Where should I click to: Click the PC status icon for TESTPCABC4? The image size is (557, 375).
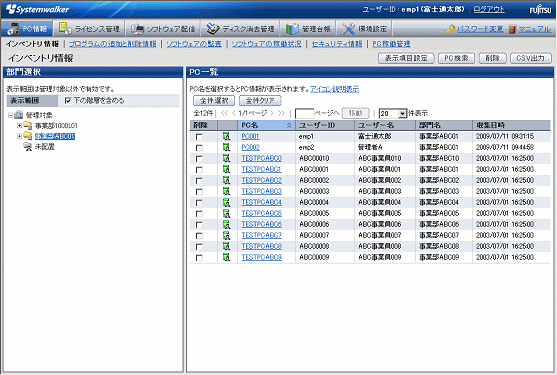pyautogui.click(x=226, y=202)
